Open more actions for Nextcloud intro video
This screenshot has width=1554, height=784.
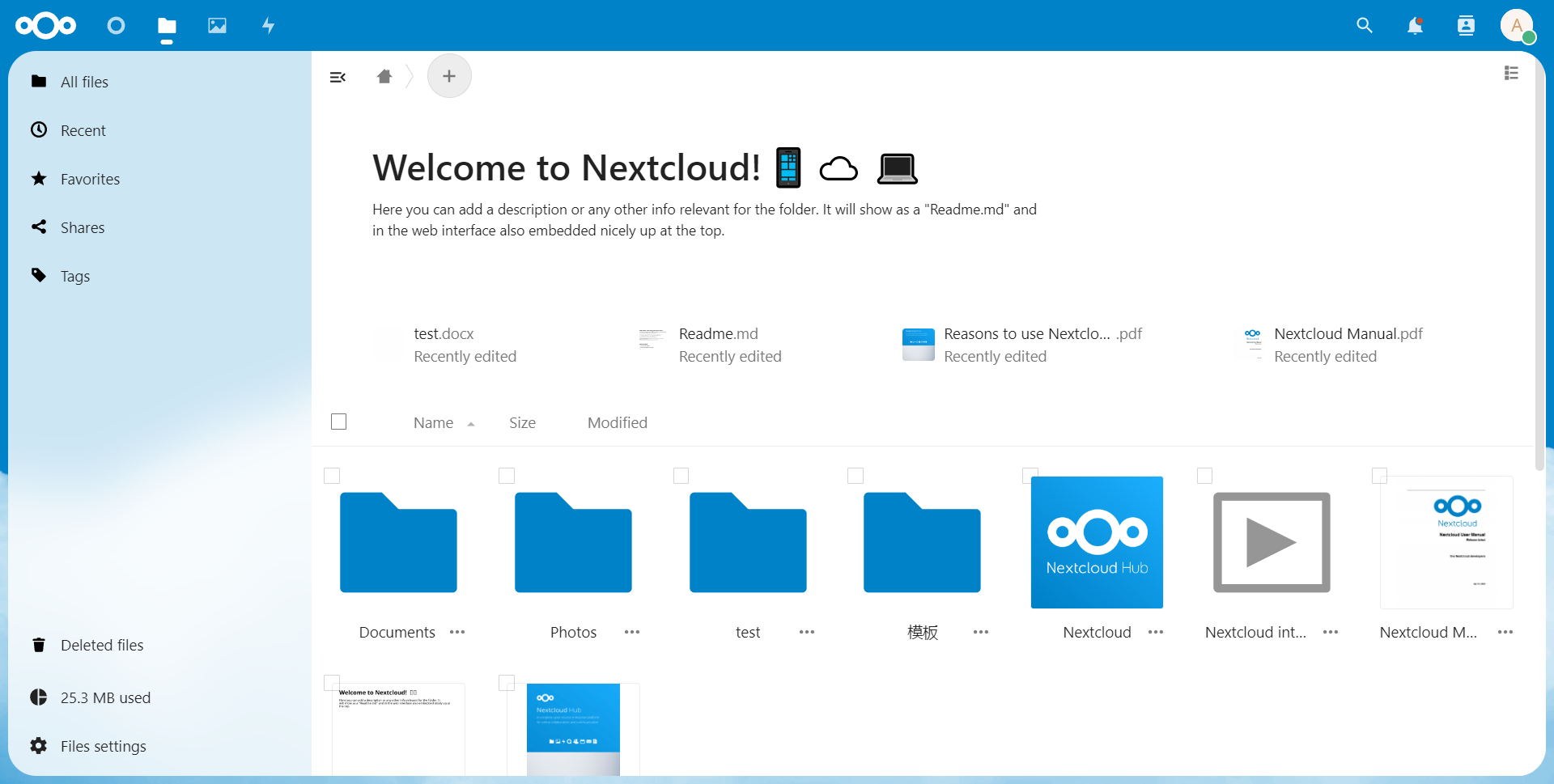coord(1331,632)
